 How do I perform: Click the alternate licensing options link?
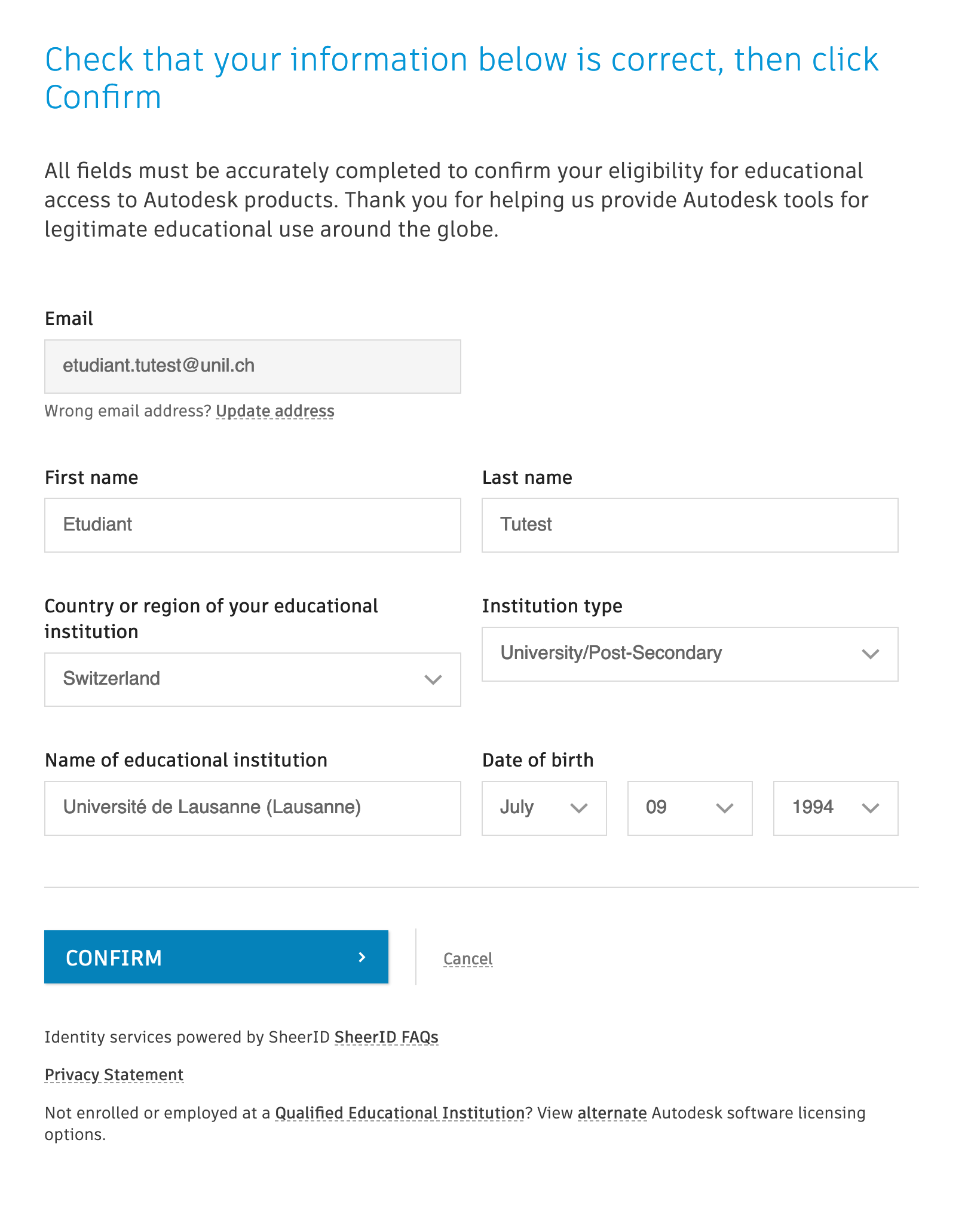(612, 1113)
